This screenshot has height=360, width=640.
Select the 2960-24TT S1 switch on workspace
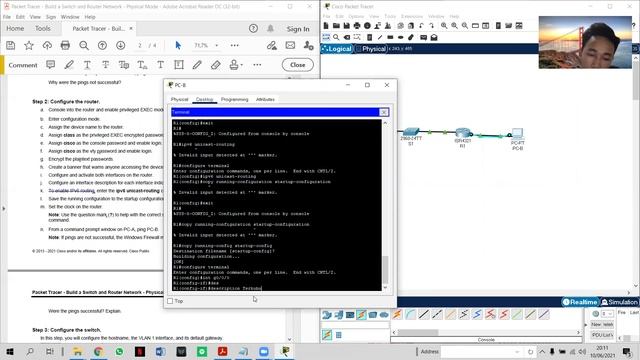[411, 132]
